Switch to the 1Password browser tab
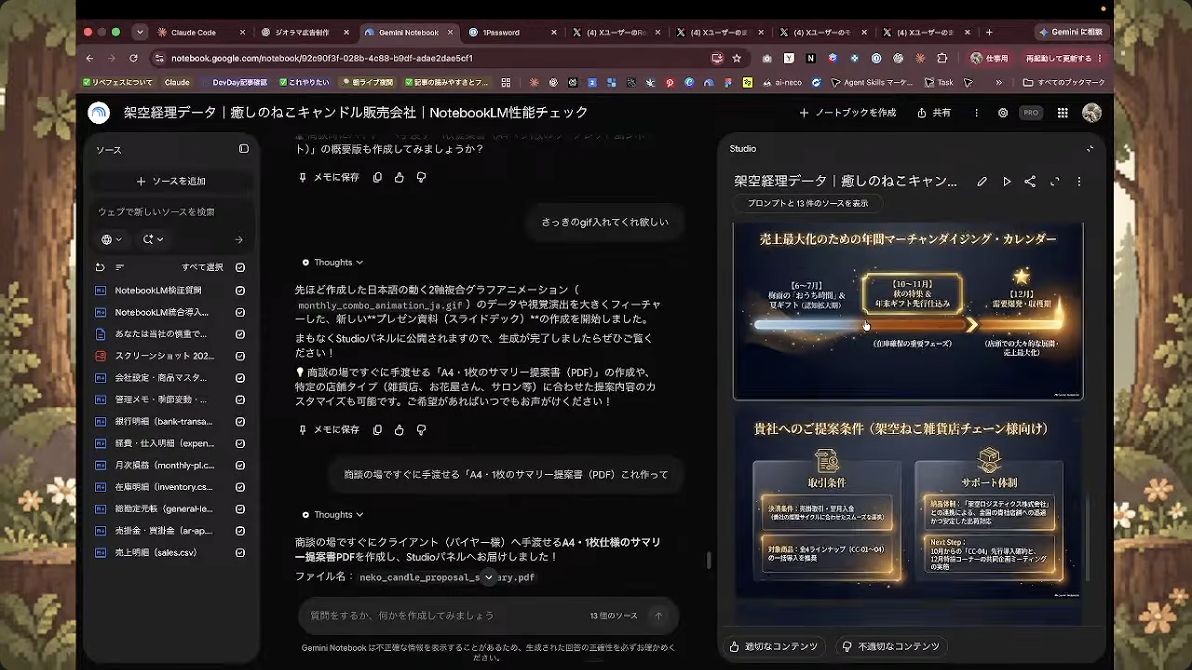 (x=511, y=33)
